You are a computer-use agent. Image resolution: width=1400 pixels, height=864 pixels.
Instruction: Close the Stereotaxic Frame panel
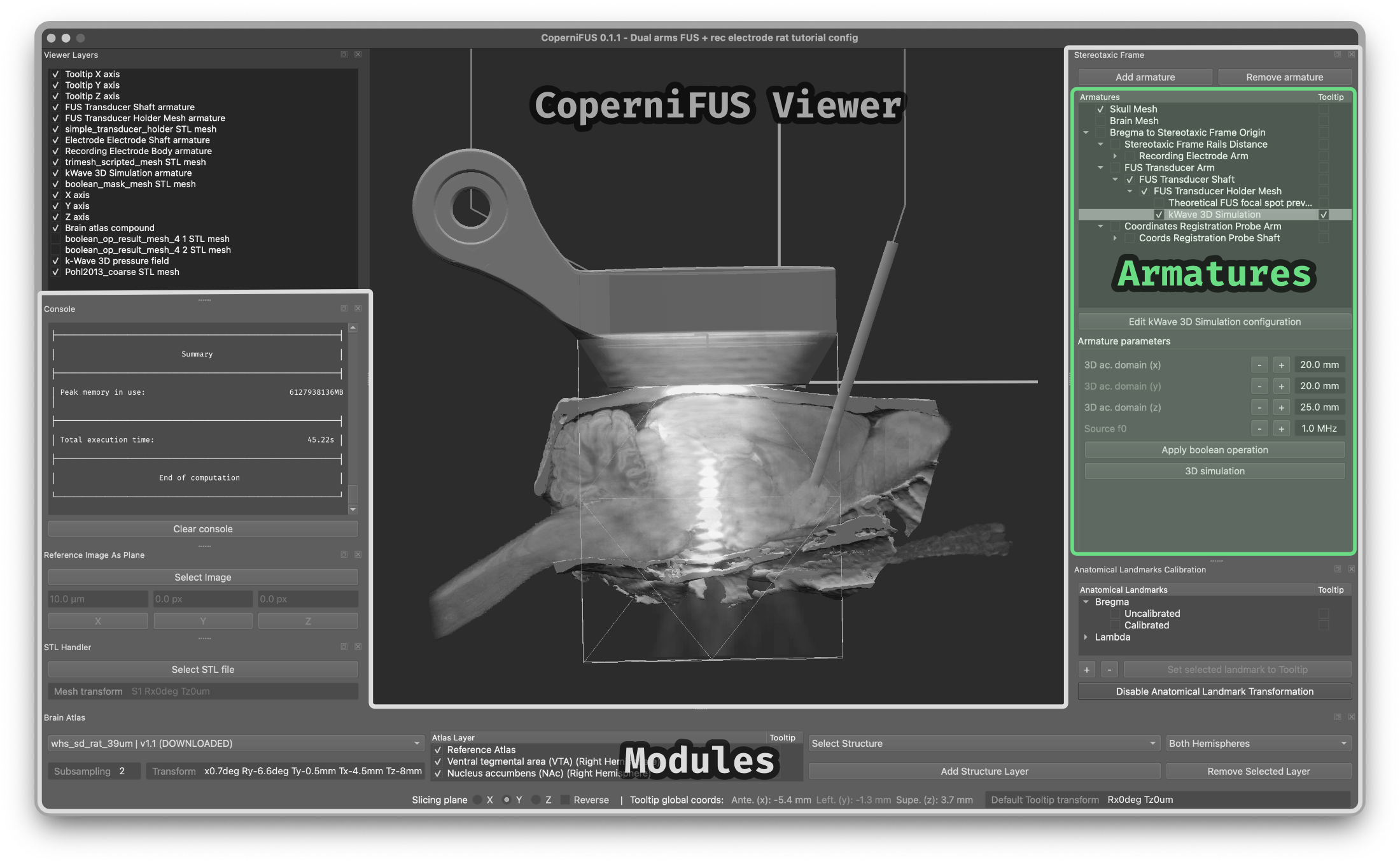coord(1352,55)
